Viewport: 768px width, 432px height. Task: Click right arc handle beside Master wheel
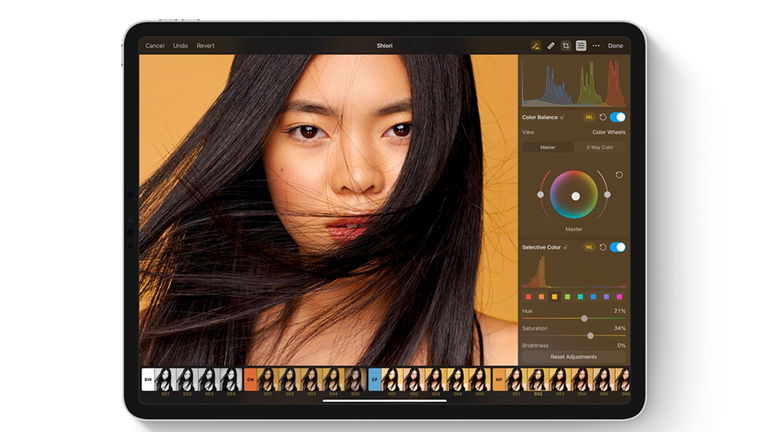607,194
